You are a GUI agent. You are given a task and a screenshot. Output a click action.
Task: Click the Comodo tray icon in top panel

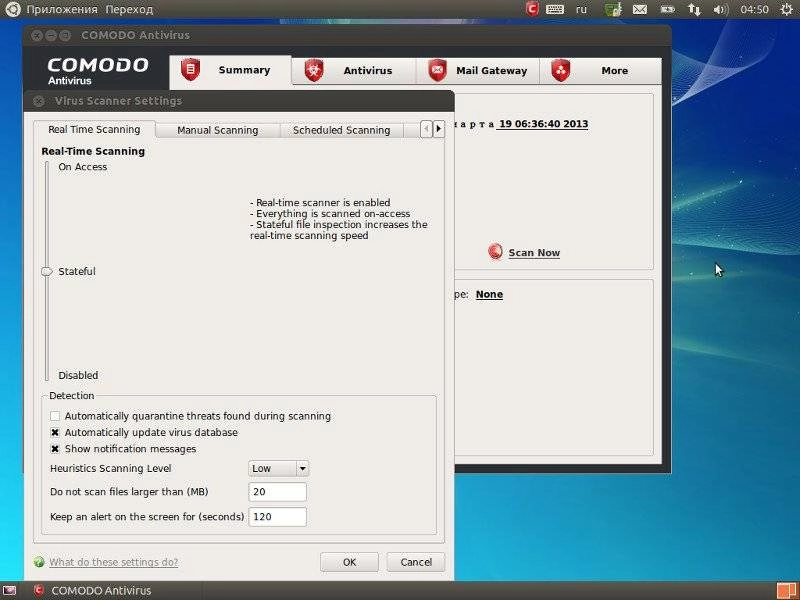532,9
